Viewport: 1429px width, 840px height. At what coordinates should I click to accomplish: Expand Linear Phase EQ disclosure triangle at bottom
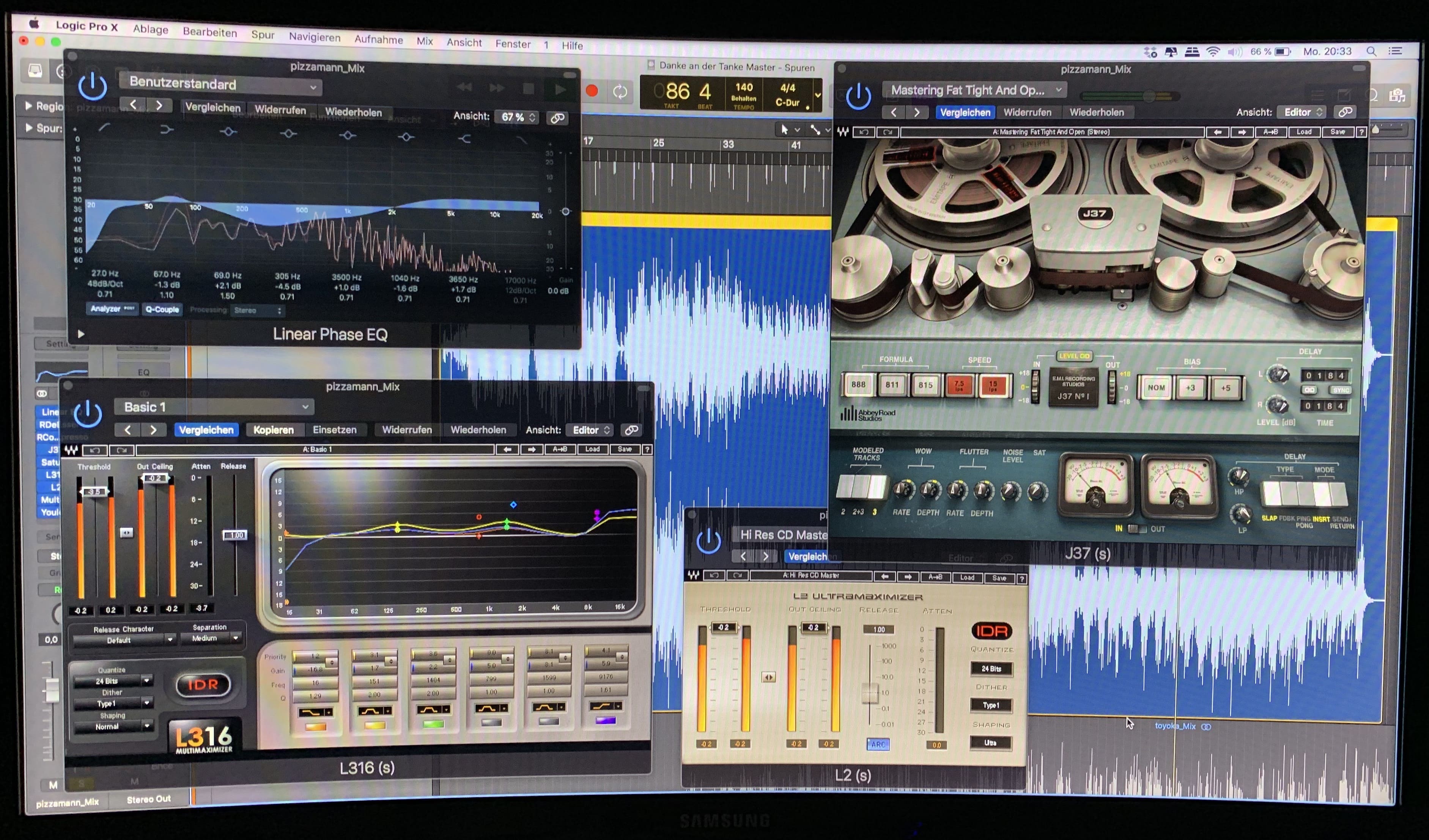coord(80,334)
